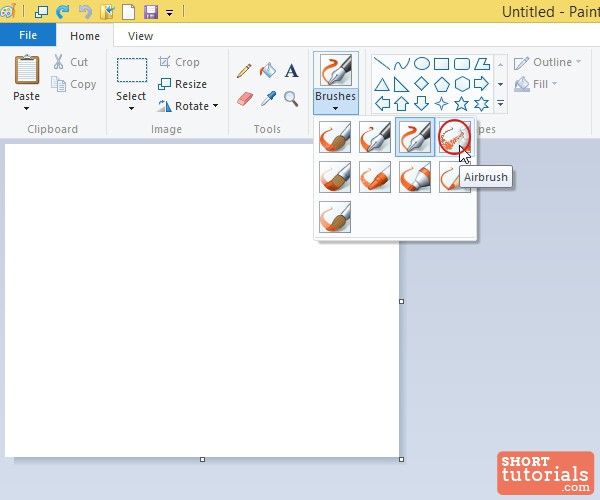Viewport: 600px width, 500px height.
Task: Click the New document icon in title bar
Action: coord(129,11)
